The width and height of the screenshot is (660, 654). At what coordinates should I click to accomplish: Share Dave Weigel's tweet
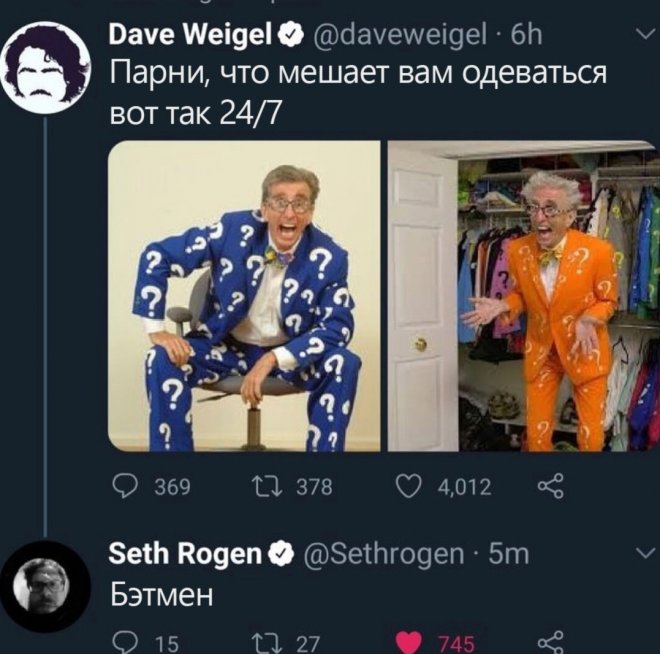(x=551, y=487)
